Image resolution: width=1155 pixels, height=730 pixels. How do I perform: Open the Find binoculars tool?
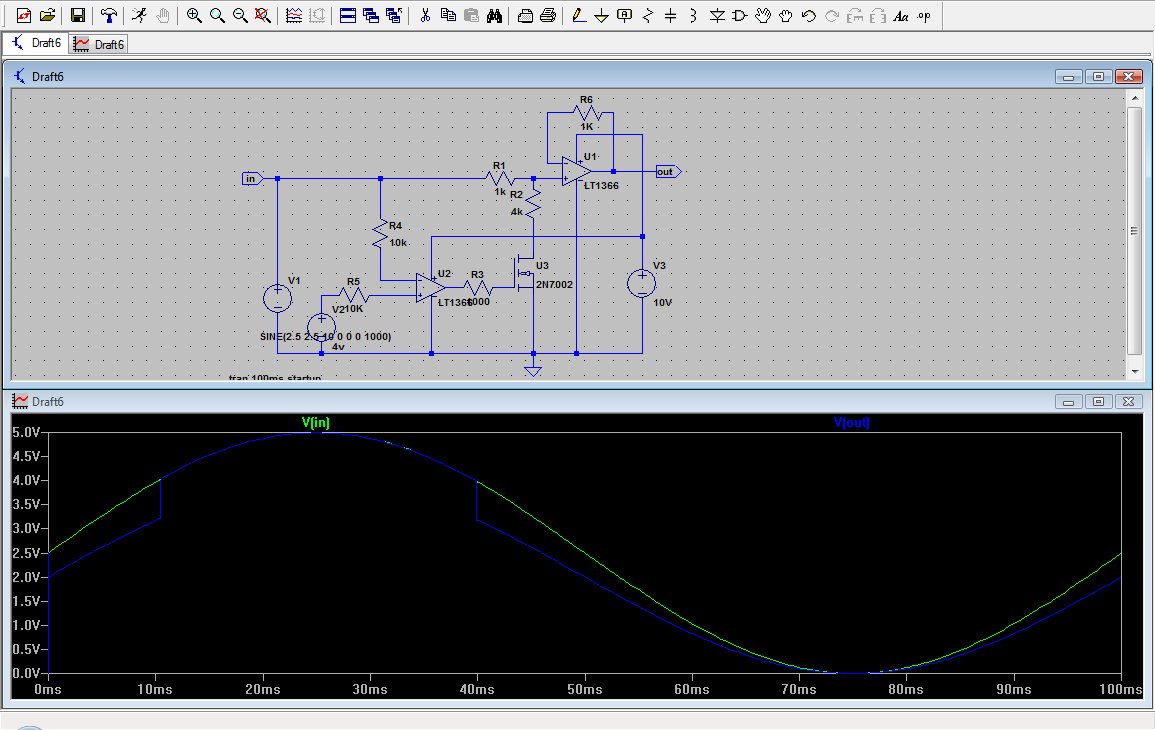click(x=495, y=16)
